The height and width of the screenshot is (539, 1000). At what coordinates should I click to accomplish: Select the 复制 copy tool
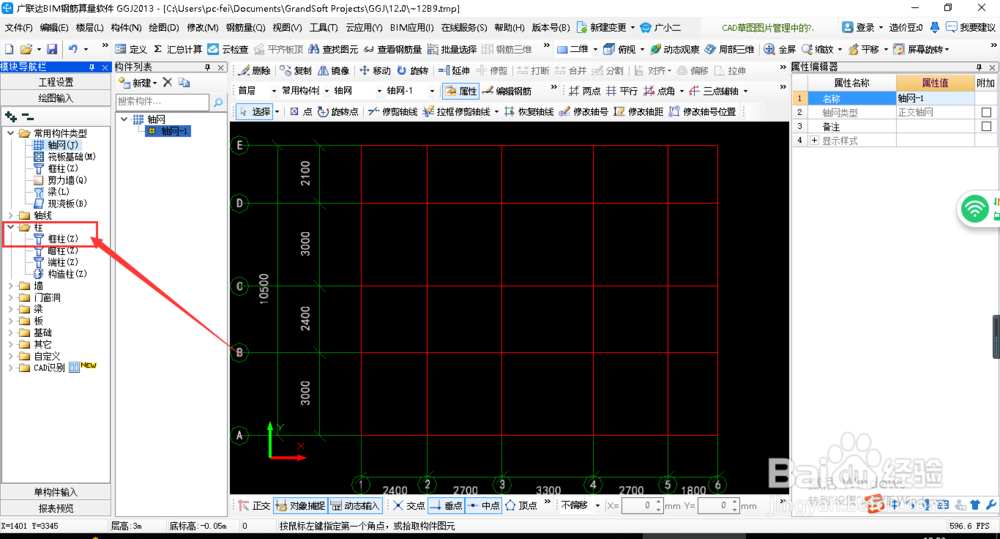[296, 70]
